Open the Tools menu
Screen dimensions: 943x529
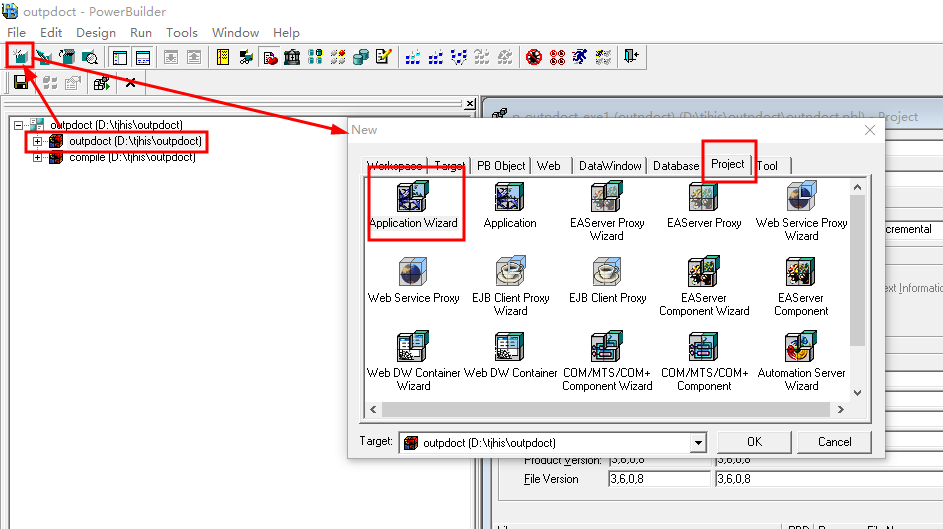182,32
